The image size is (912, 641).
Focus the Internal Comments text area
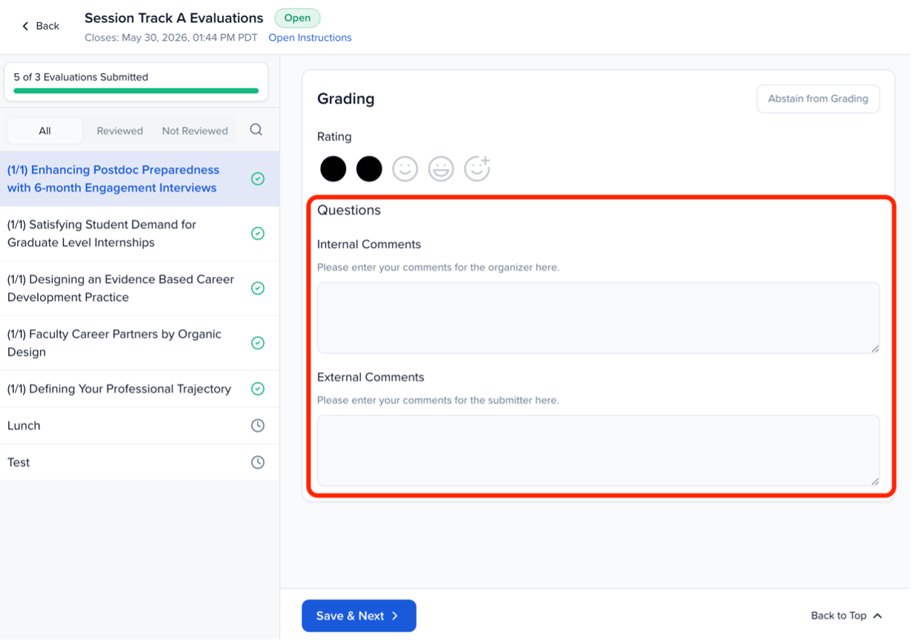pyautogui.click(x=598, y=318)
